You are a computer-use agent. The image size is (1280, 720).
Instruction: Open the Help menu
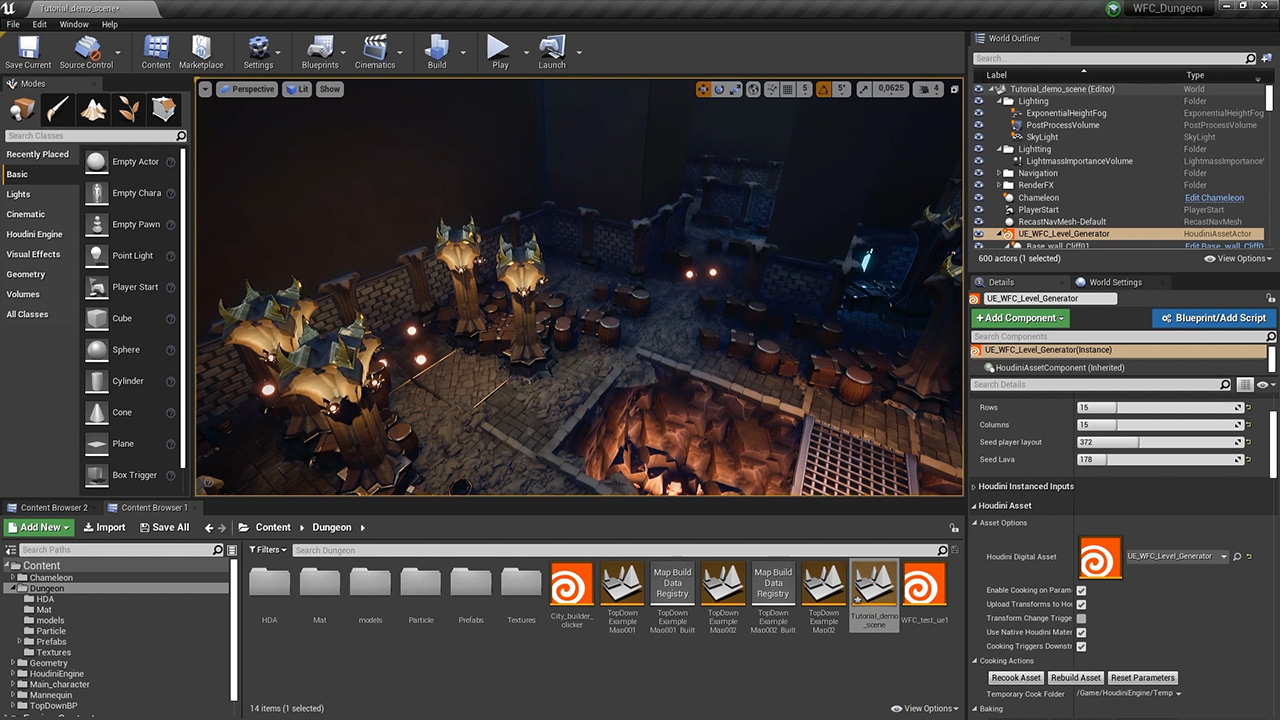pyautogui.click(x=110, y=24)
